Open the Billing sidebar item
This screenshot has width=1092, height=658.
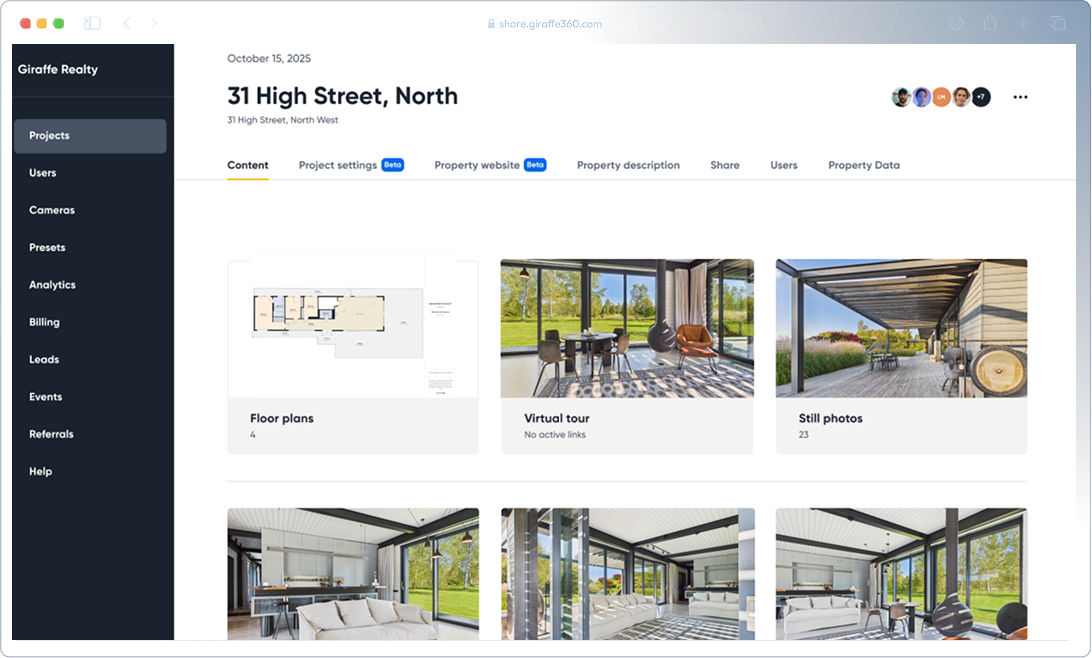(44, 322)
